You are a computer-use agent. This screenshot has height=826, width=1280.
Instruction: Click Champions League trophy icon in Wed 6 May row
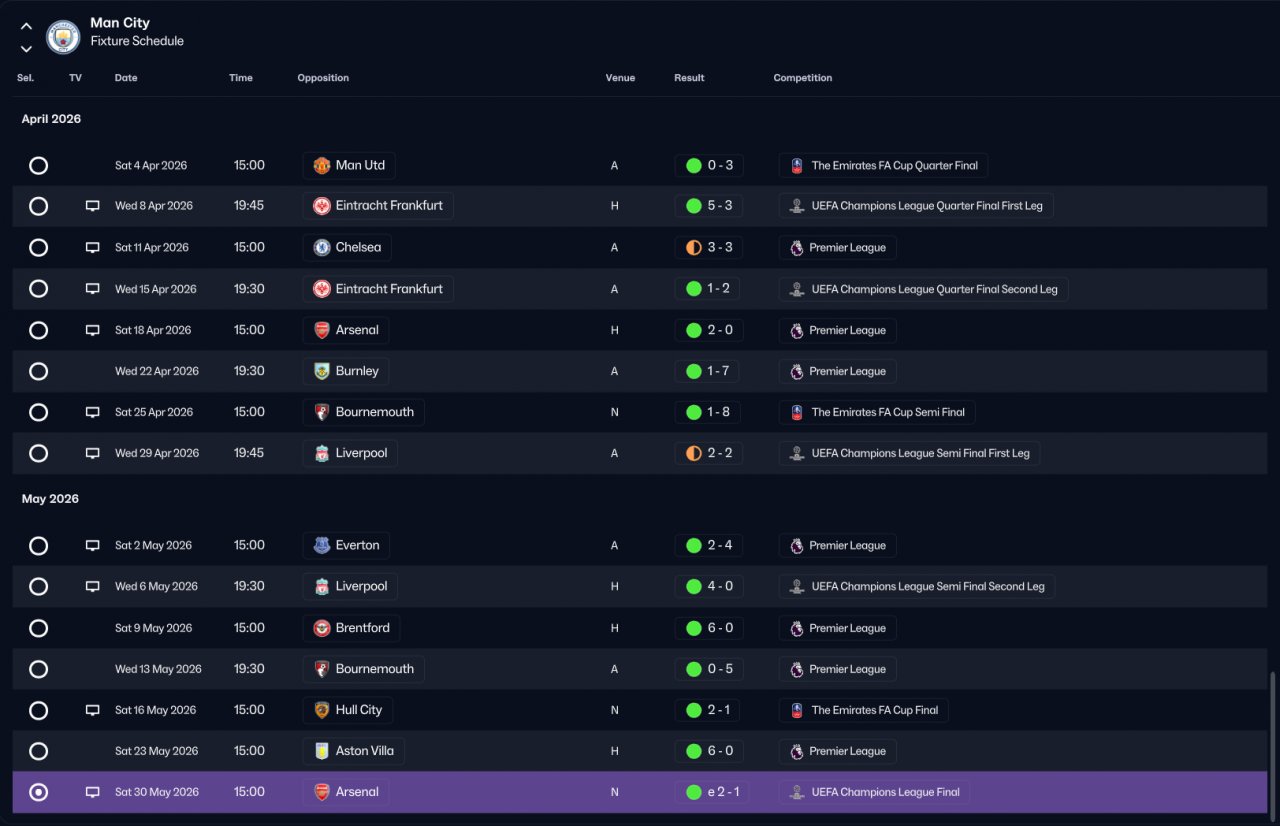[x=797, y=586]
